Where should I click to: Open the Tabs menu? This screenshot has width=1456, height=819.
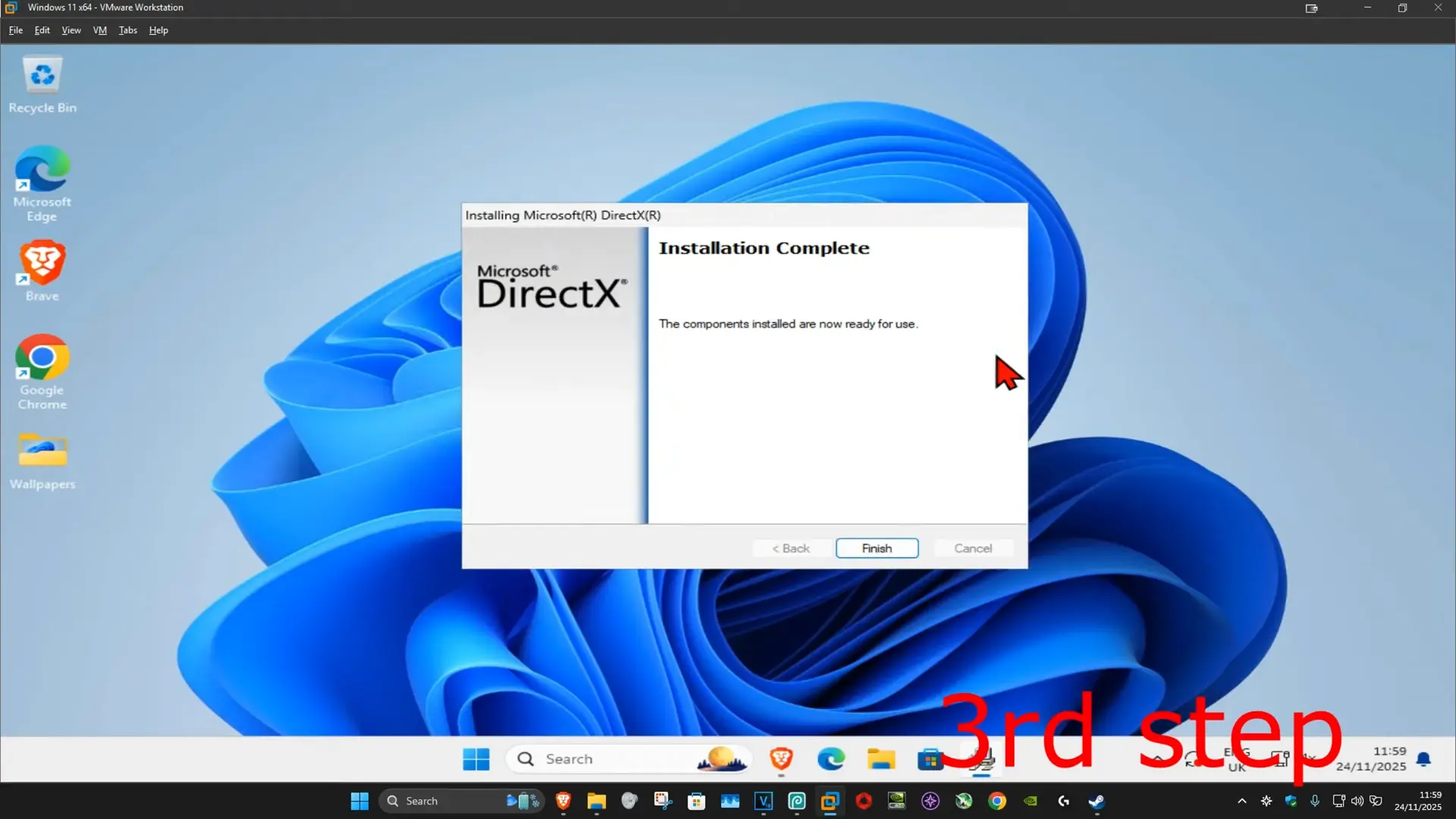pyautogui.click(x=128, y=30)
